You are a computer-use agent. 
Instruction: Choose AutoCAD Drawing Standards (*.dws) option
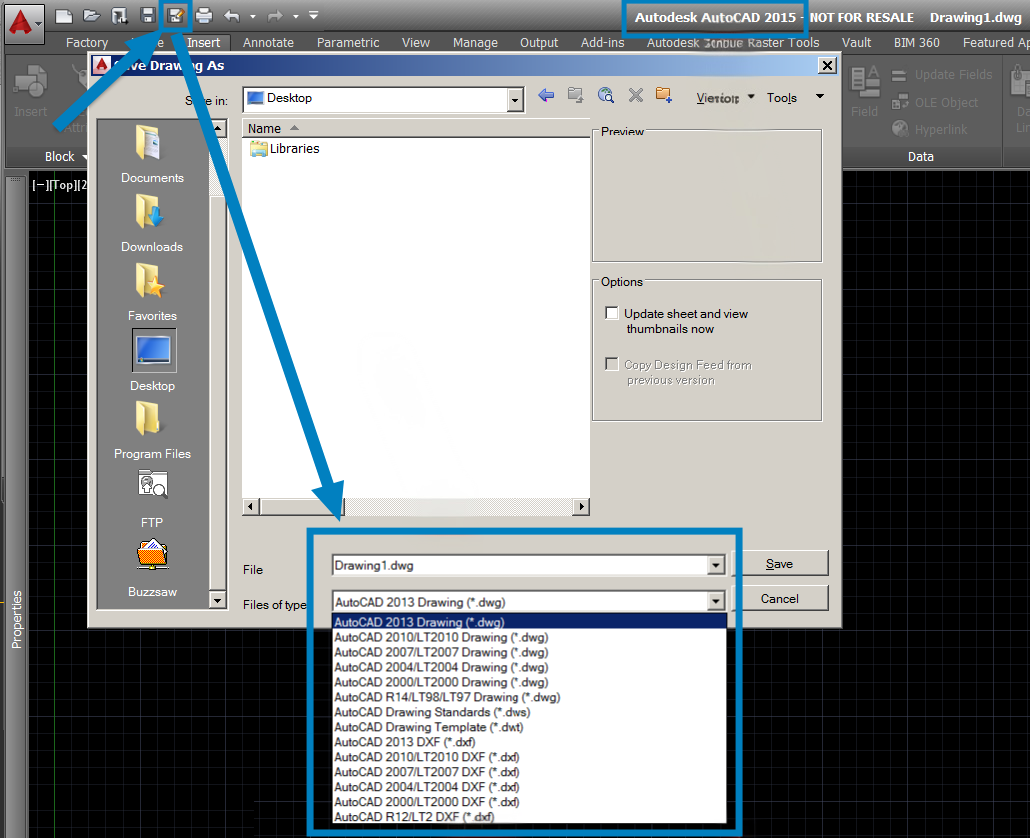529,712
